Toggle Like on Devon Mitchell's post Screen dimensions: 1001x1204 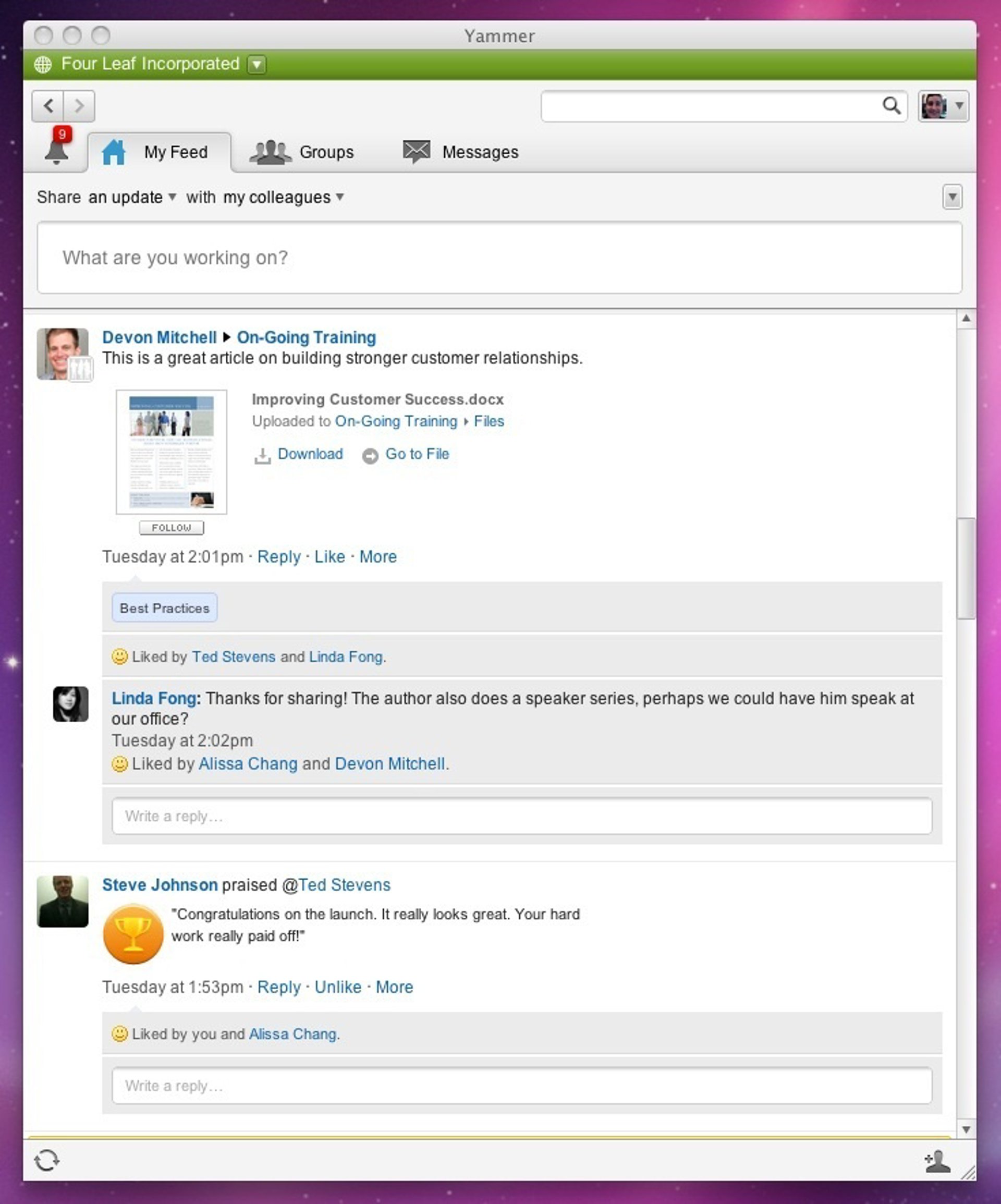pos(329,557)
